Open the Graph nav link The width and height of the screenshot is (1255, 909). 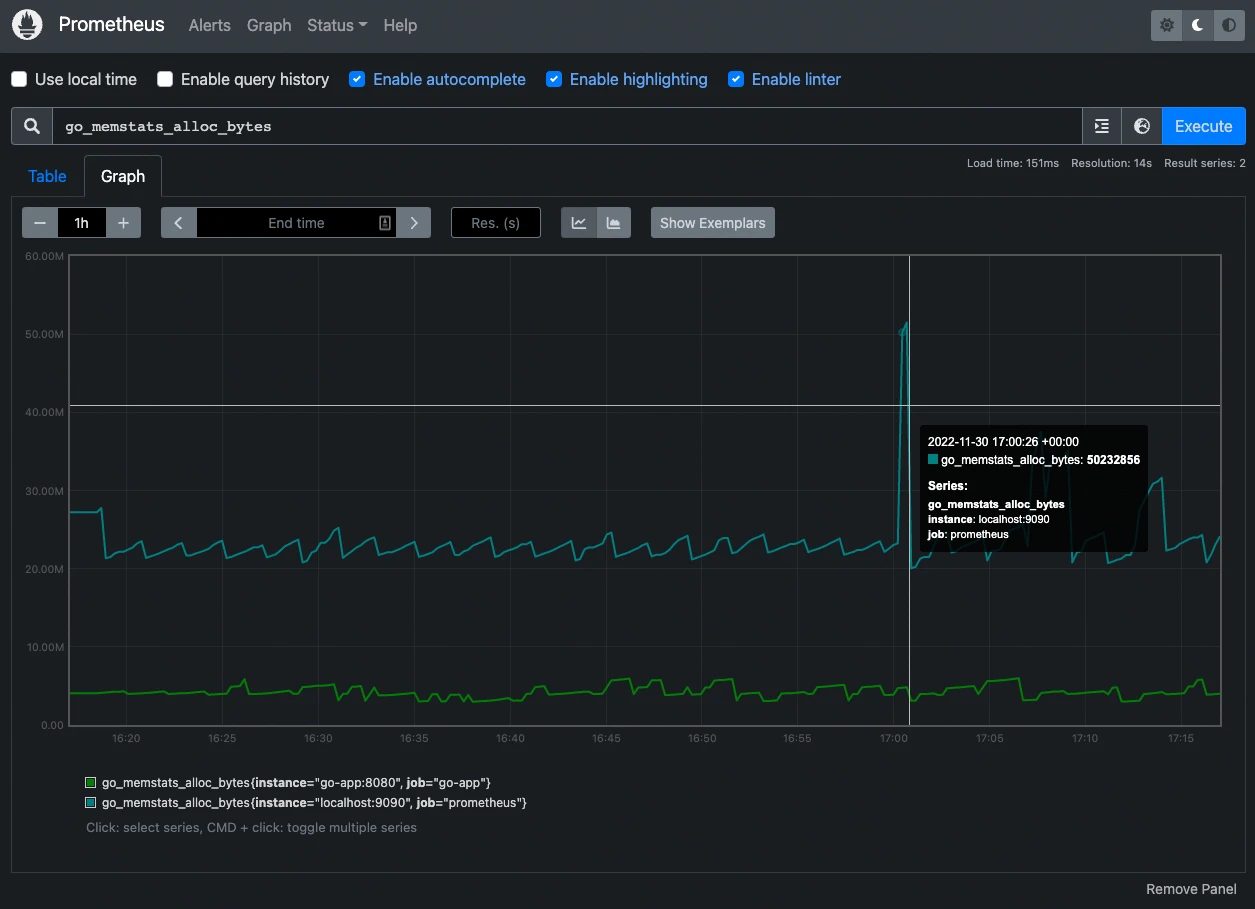pyautogui.click(x=269, y=25)
